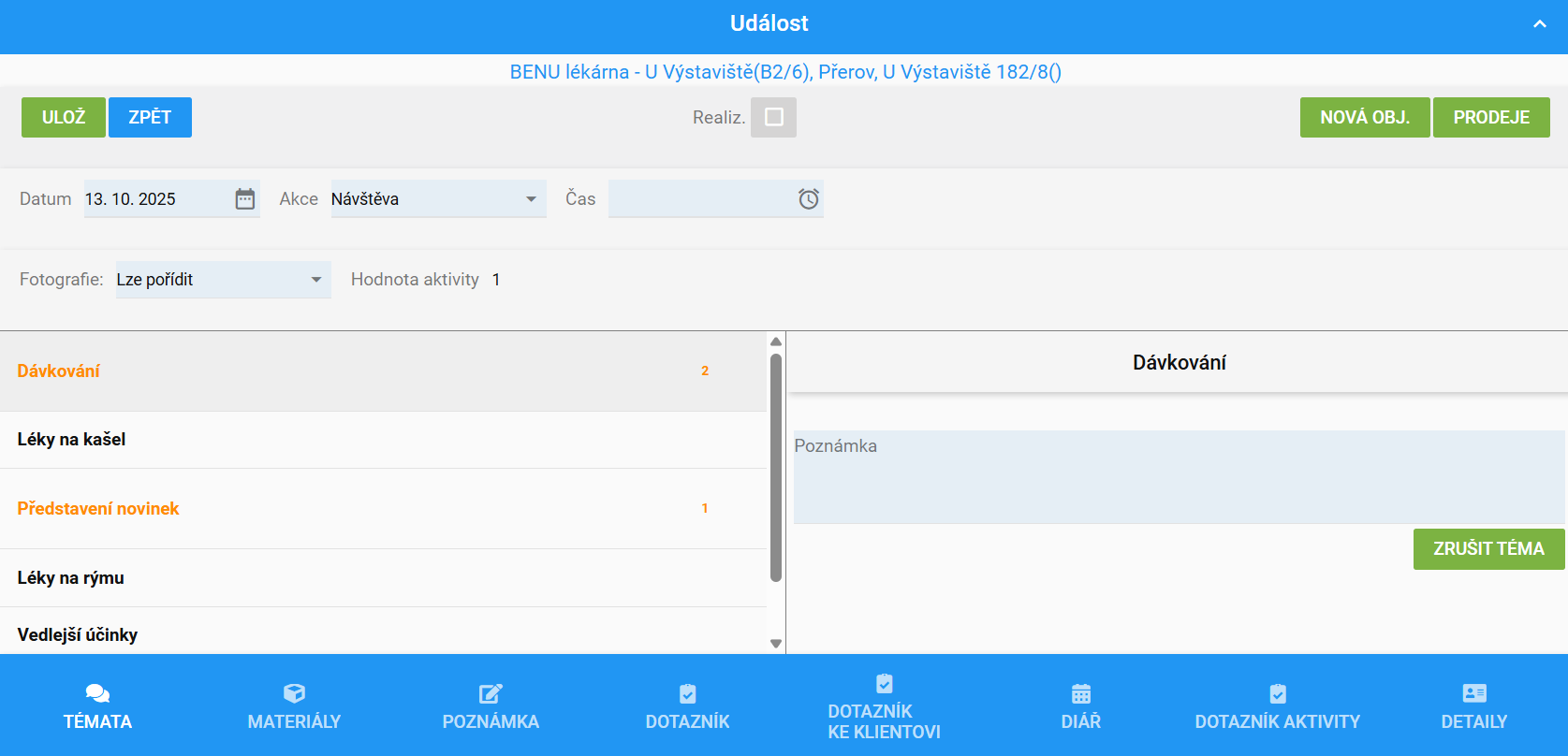
Task: Toggle the Realiz. checkbox
Action: pyautogui.click(x=773, y=118)
